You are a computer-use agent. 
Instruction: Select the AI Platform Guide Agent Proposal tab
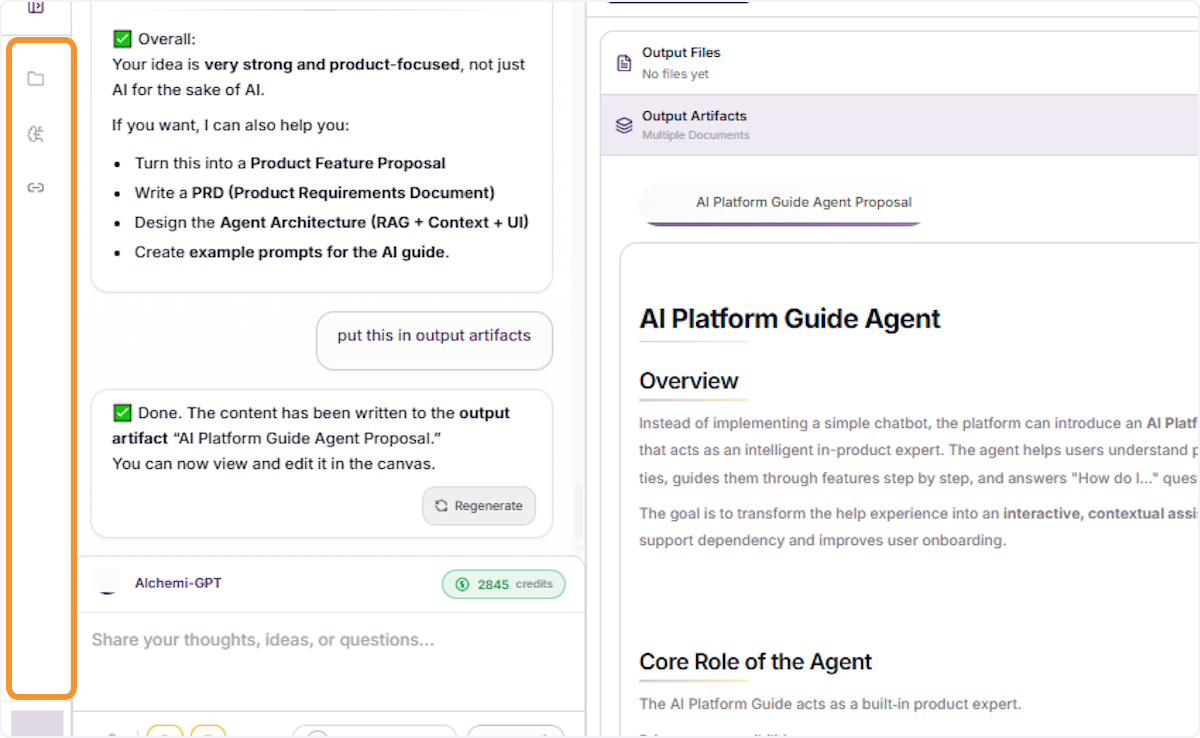point(781,203)
